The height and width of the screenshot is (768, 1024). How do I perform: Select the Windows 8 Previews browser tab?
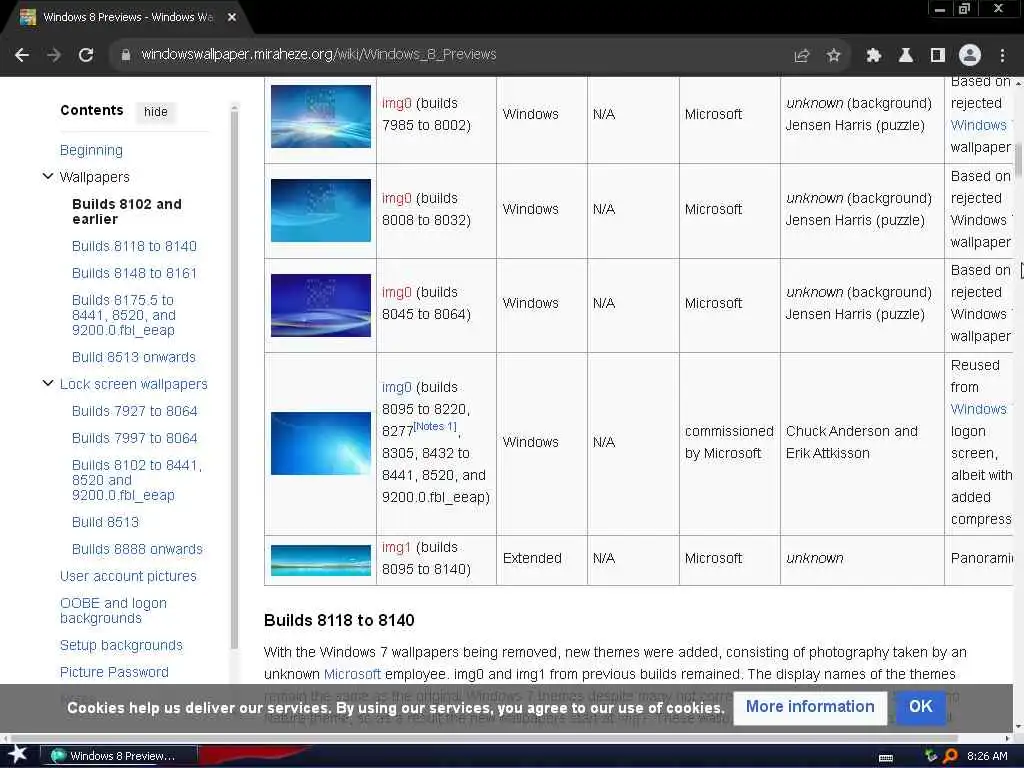[x=127, y=17]
